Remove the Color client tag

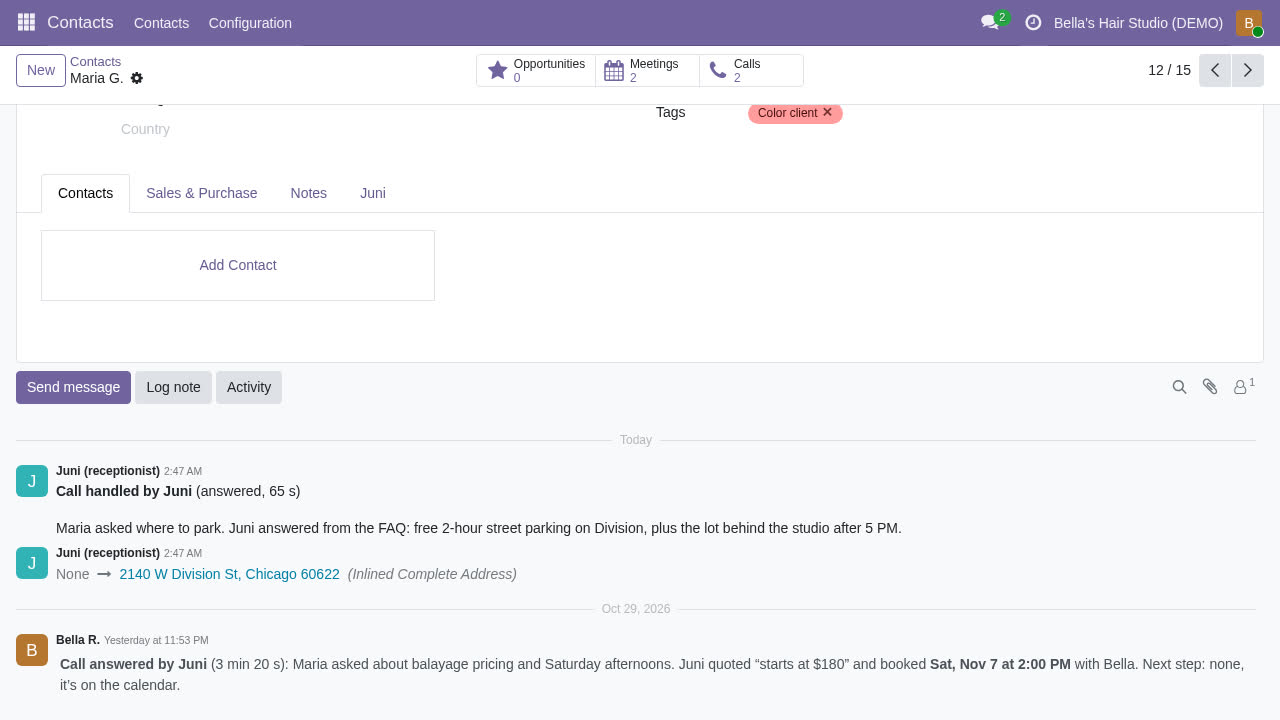tap(827, 112)
